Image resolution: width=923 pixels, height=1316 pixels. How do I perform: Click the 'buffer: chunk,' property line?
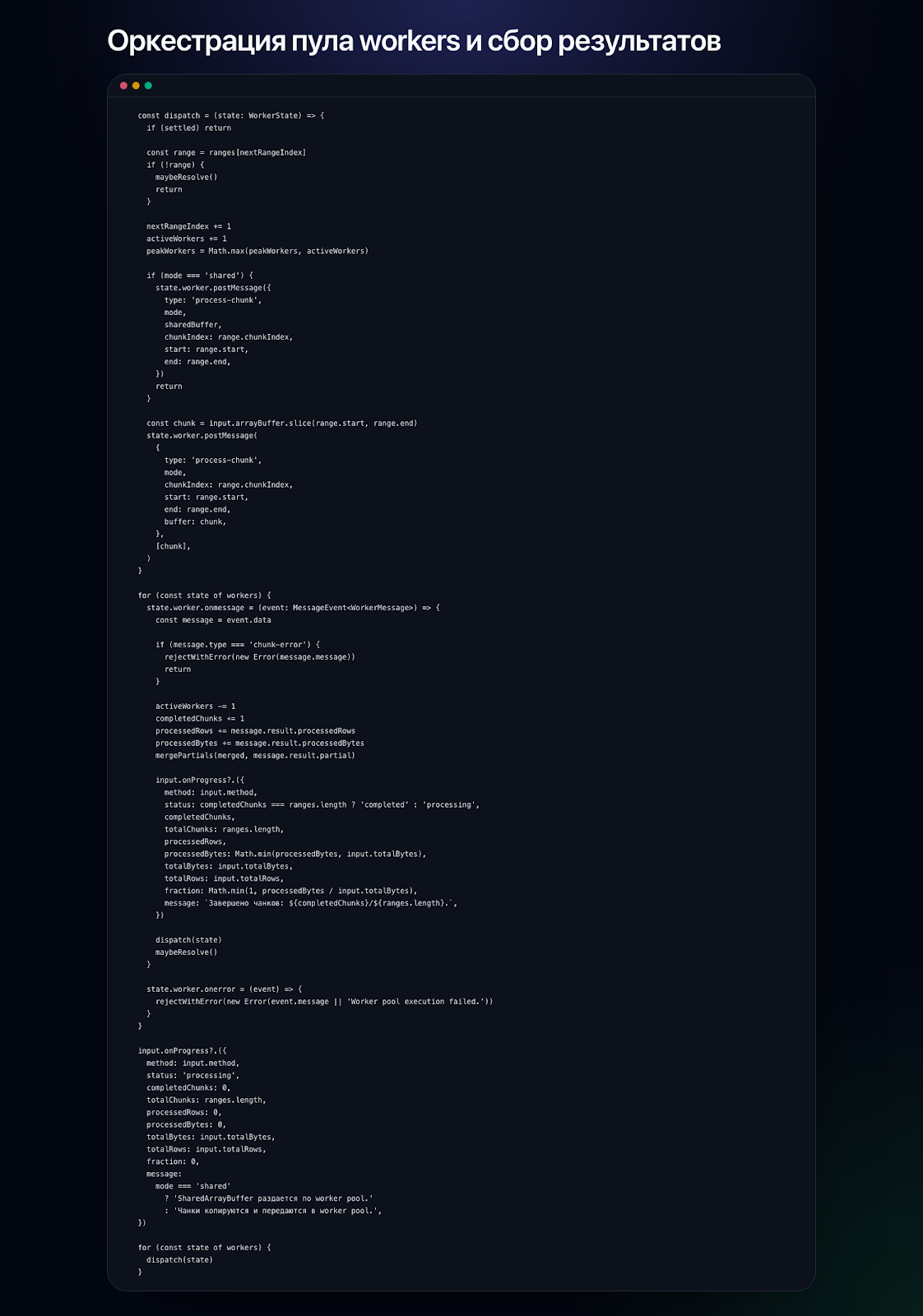(195, 522)
